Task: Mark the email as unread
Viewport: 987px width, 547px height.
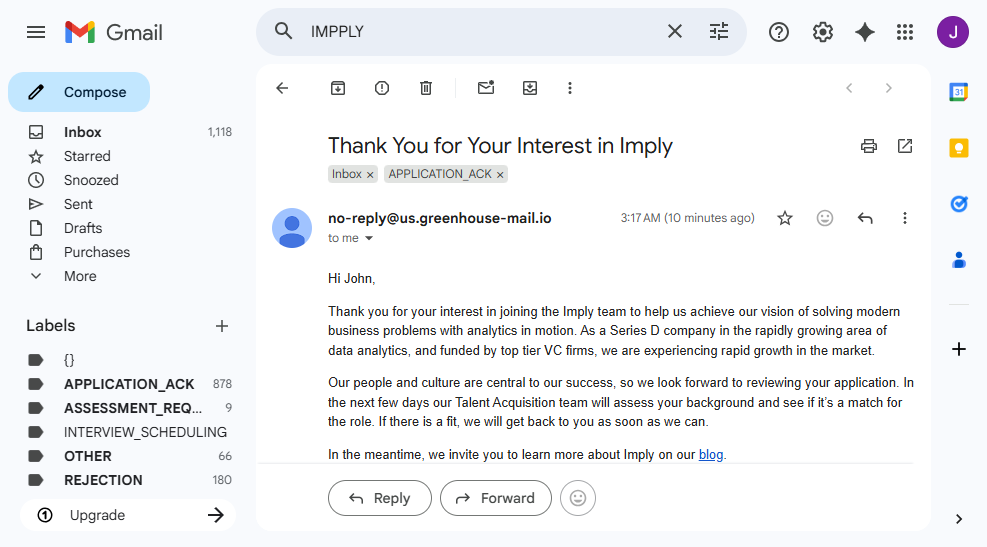Action: tap(486, 88)
